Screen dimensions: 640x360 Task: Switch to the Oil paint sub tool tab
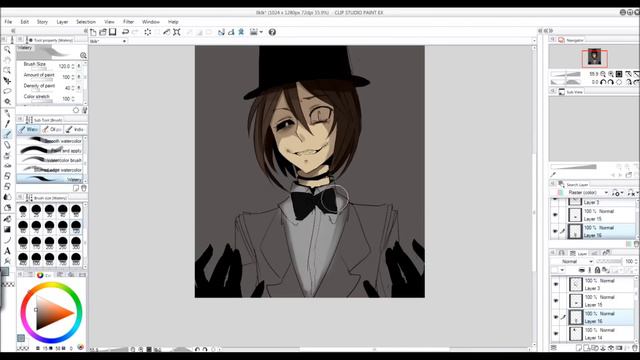pos(52,129)
